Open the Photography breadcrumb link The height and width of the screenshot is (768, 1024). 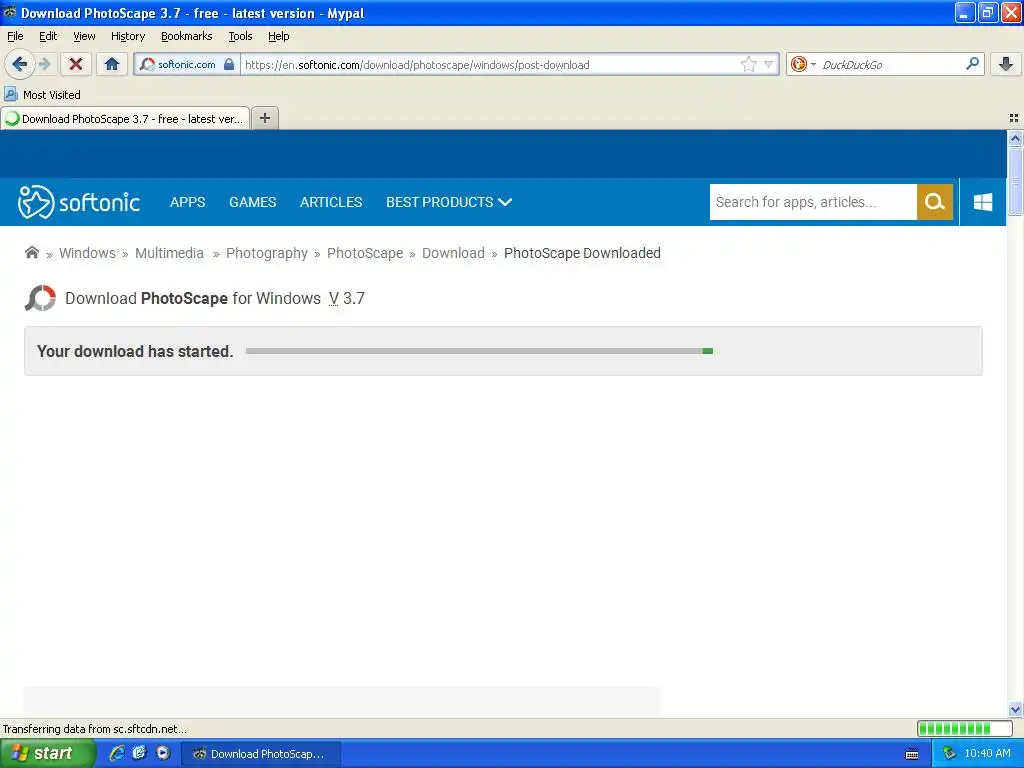click(266, 253)
